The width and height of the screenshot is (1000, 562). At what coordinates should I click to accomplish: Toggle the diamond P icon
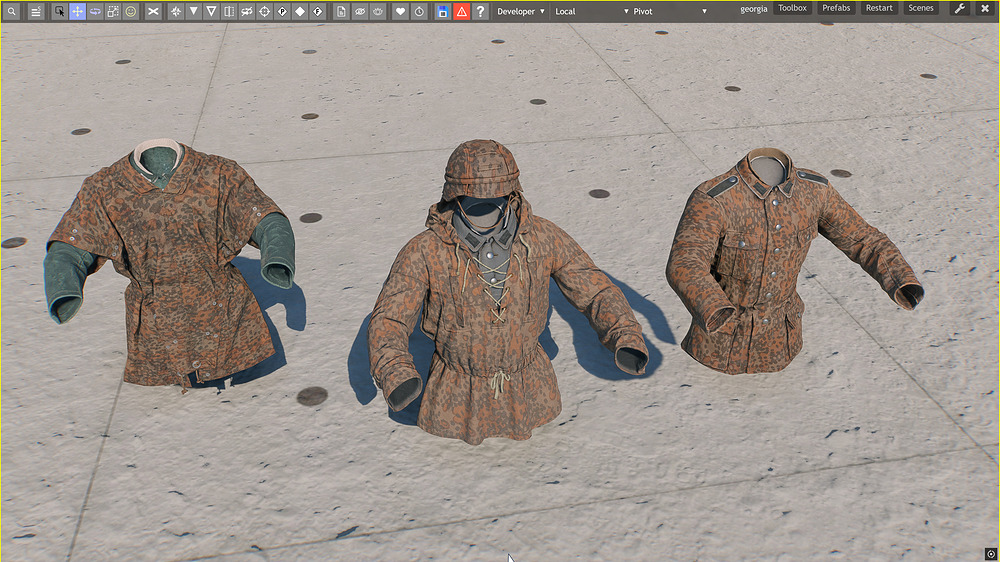282,11
